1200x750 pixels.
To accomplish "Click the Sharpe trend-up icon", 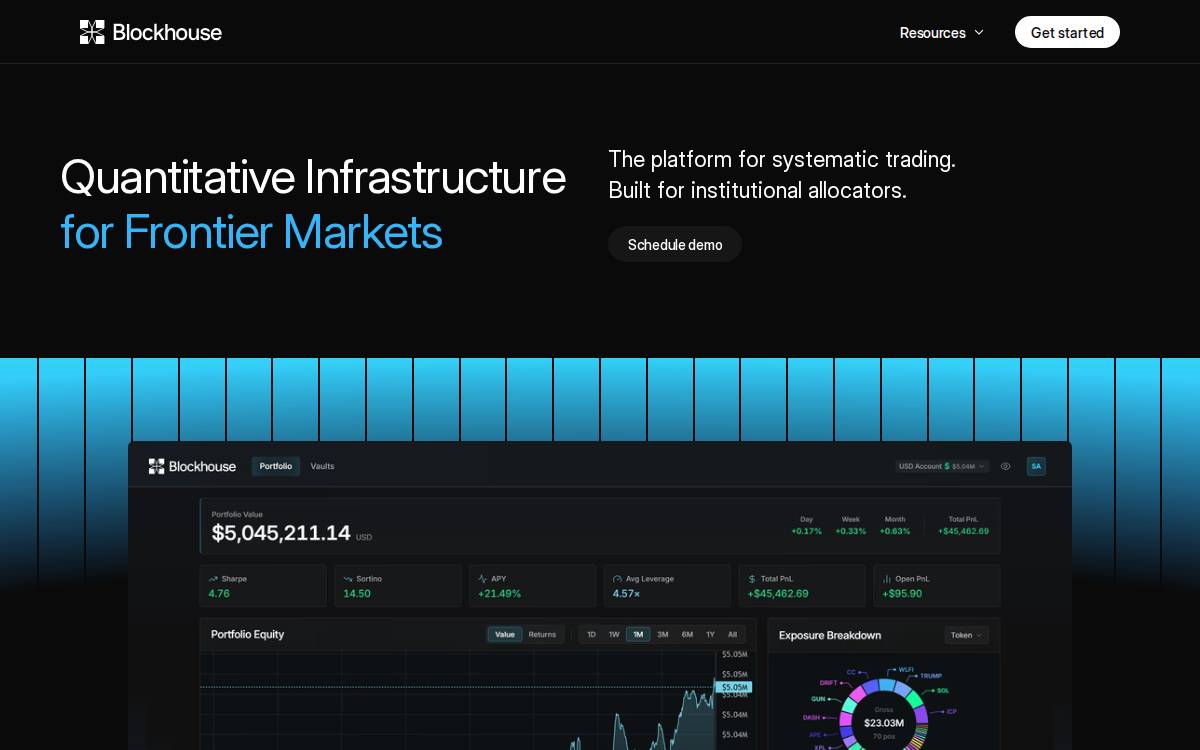I will (x=213, y=579).
